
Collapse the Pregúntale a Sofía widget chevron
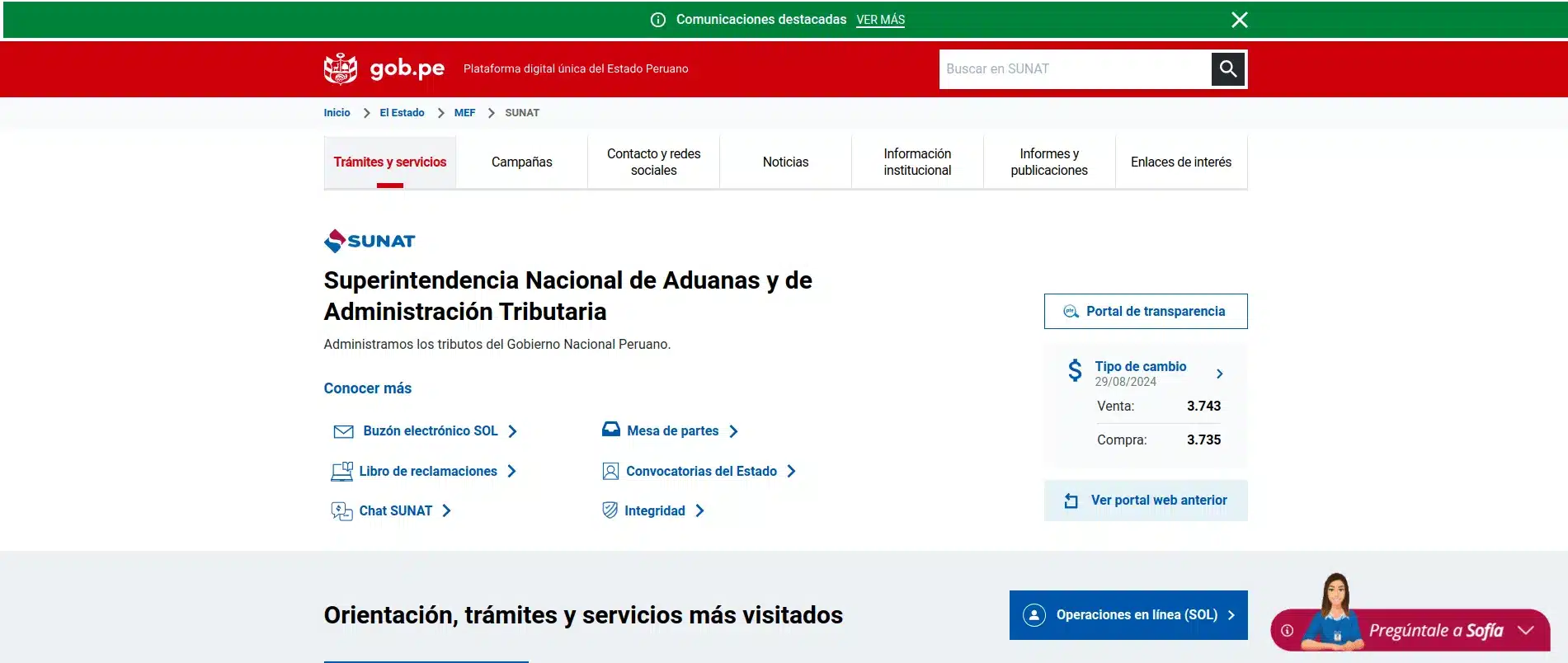click(1526, 630)
